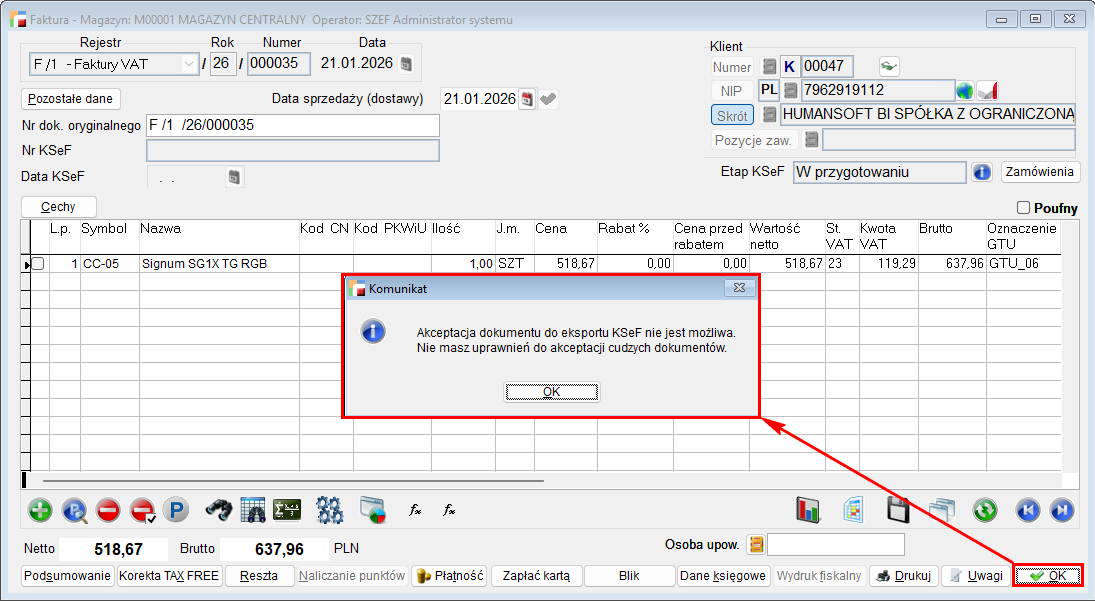Click the Nr dok. oryginalnego input field
The width and height of the screenshot is (1095, 601).
click(292, 125)
